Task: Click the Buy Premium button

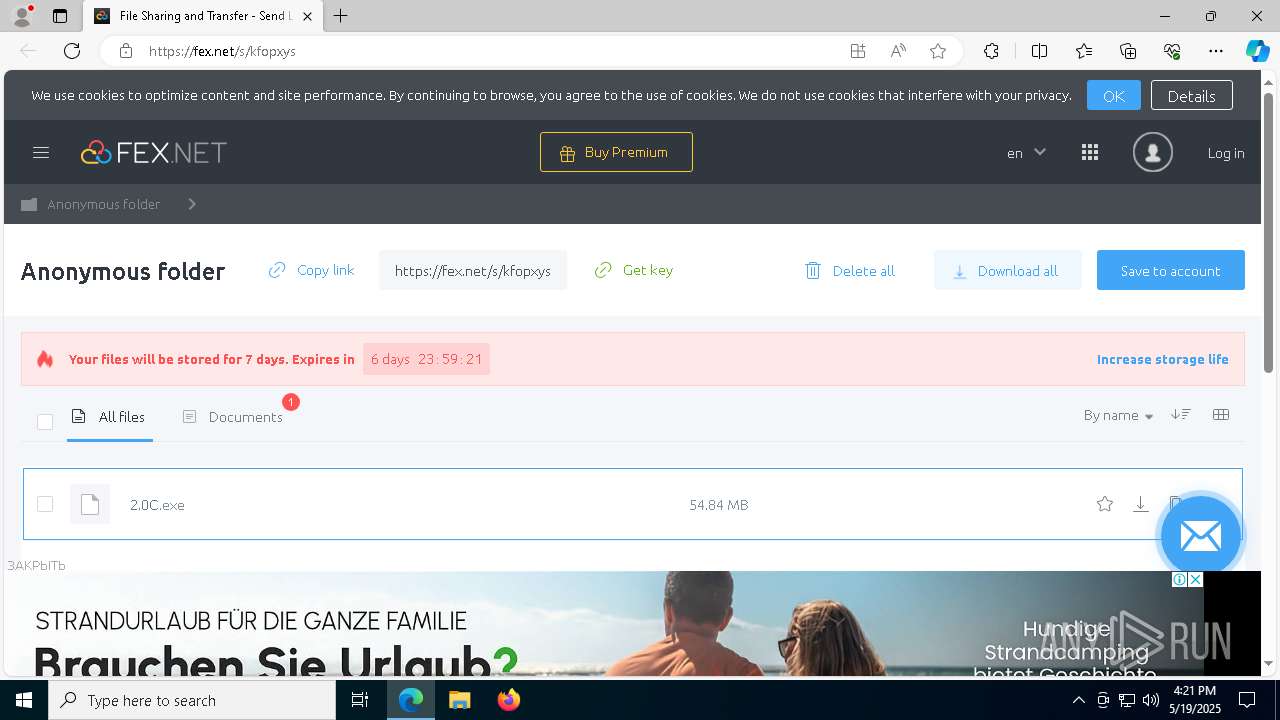Action: tap(616, 152)
